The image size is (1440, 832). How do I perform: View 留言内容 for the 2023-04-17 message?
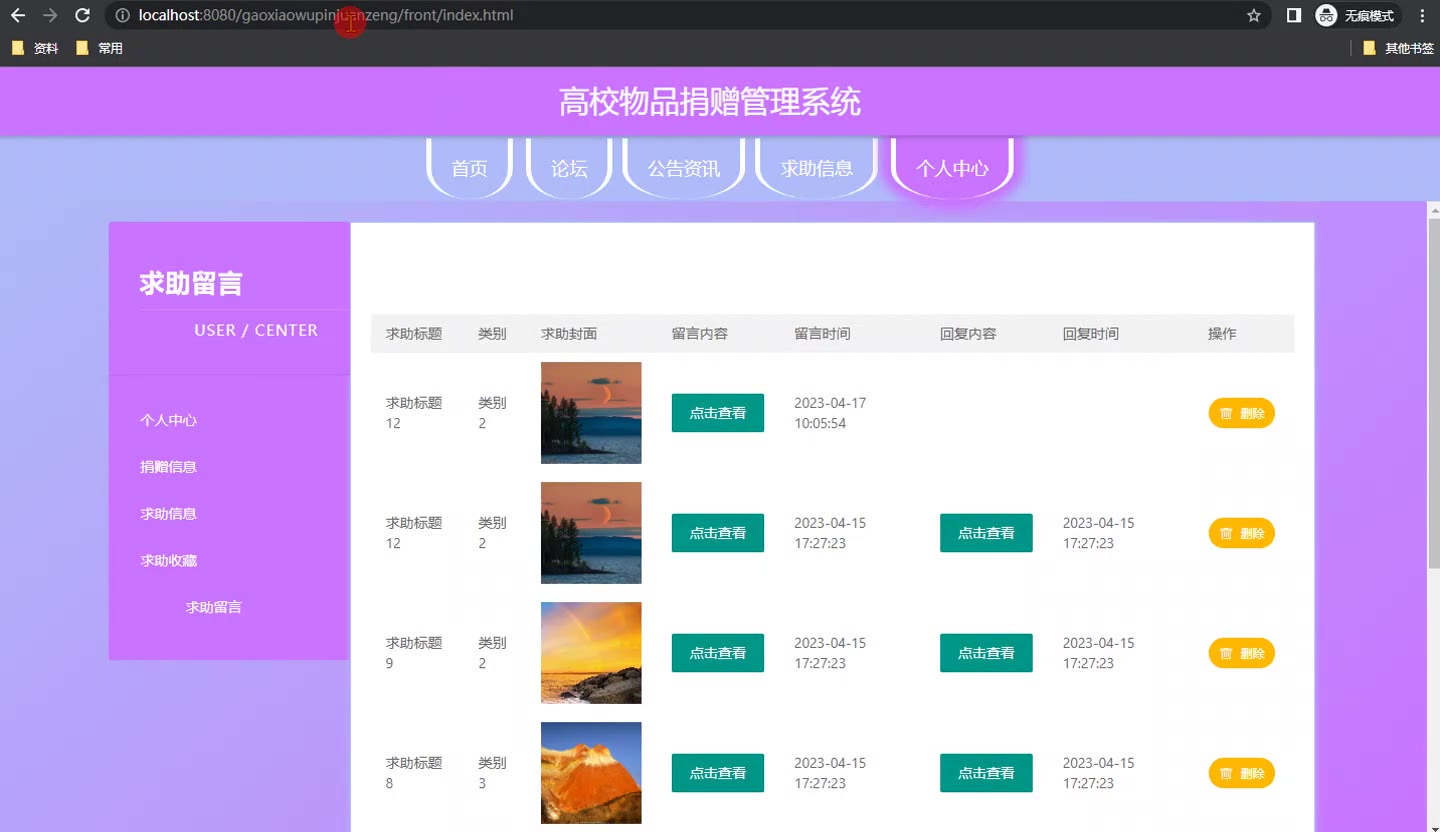point(718,413)
